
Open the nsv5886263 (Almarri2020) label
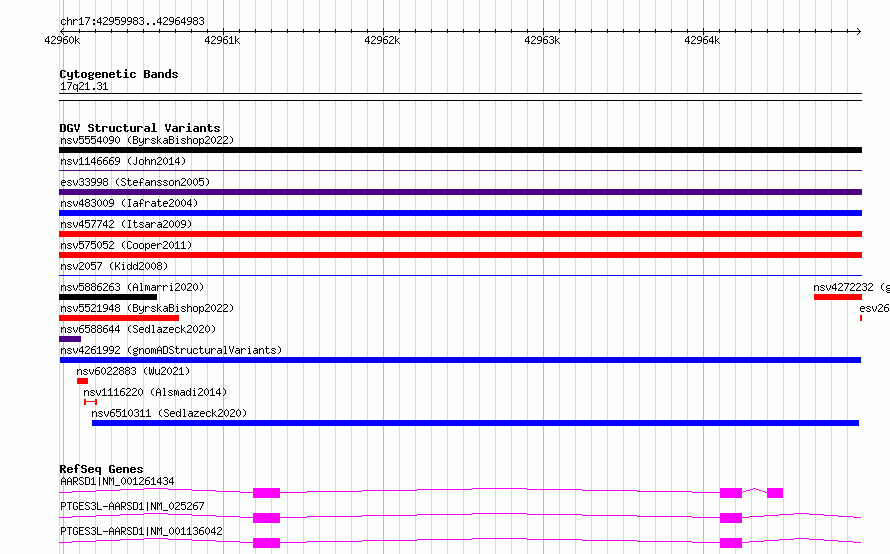pyautogui.click(x=132, y=287)
